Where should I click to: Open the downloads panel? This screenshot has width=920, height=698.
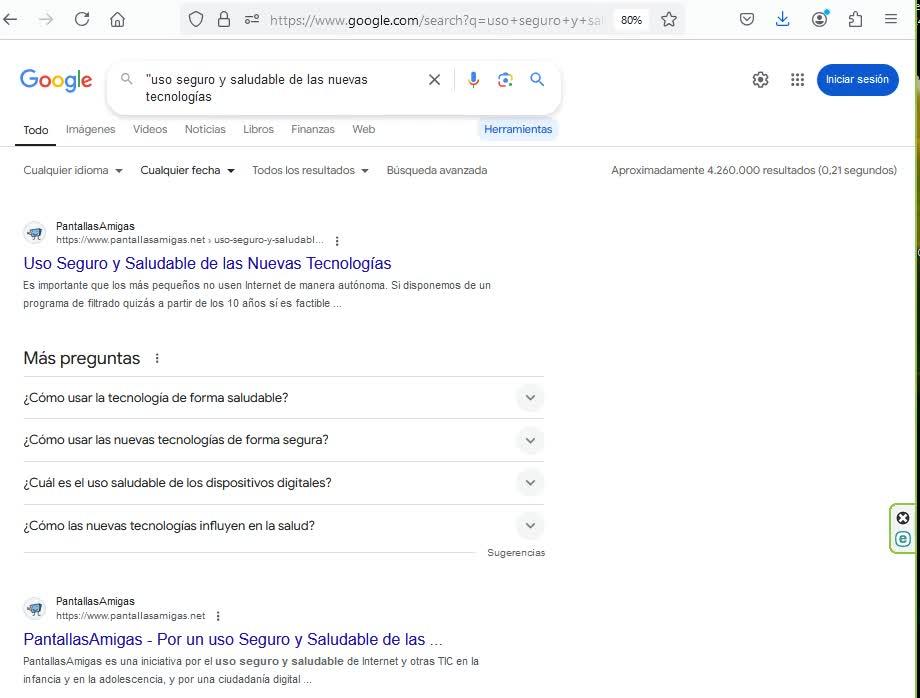(x=782, y=19)
